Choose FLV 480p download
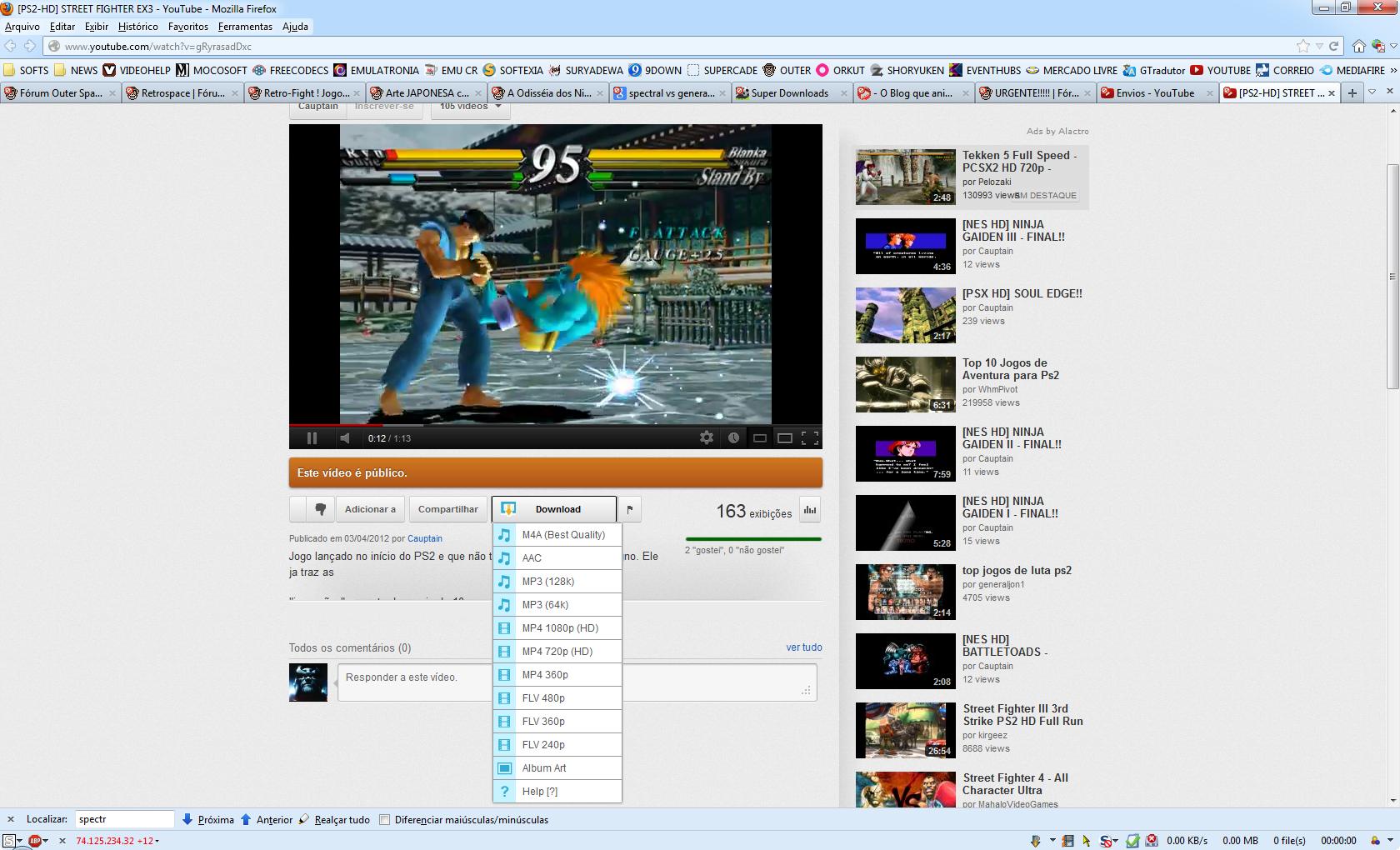 tap(557, 698)
